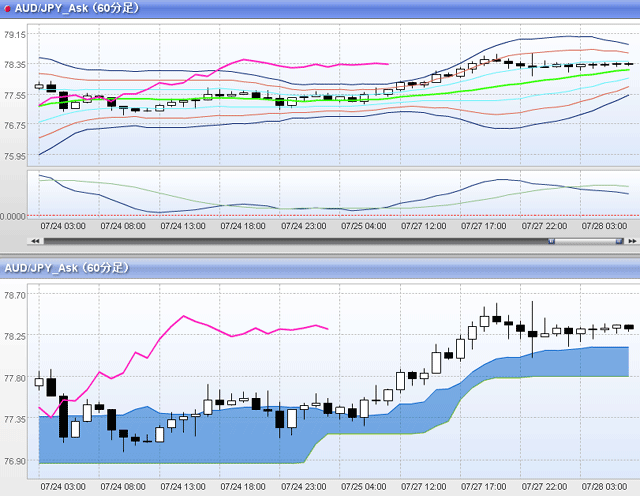640x496 pixels.
Task: Click lower chart's 07/25 04:00 time label
Action: (363, 487)
